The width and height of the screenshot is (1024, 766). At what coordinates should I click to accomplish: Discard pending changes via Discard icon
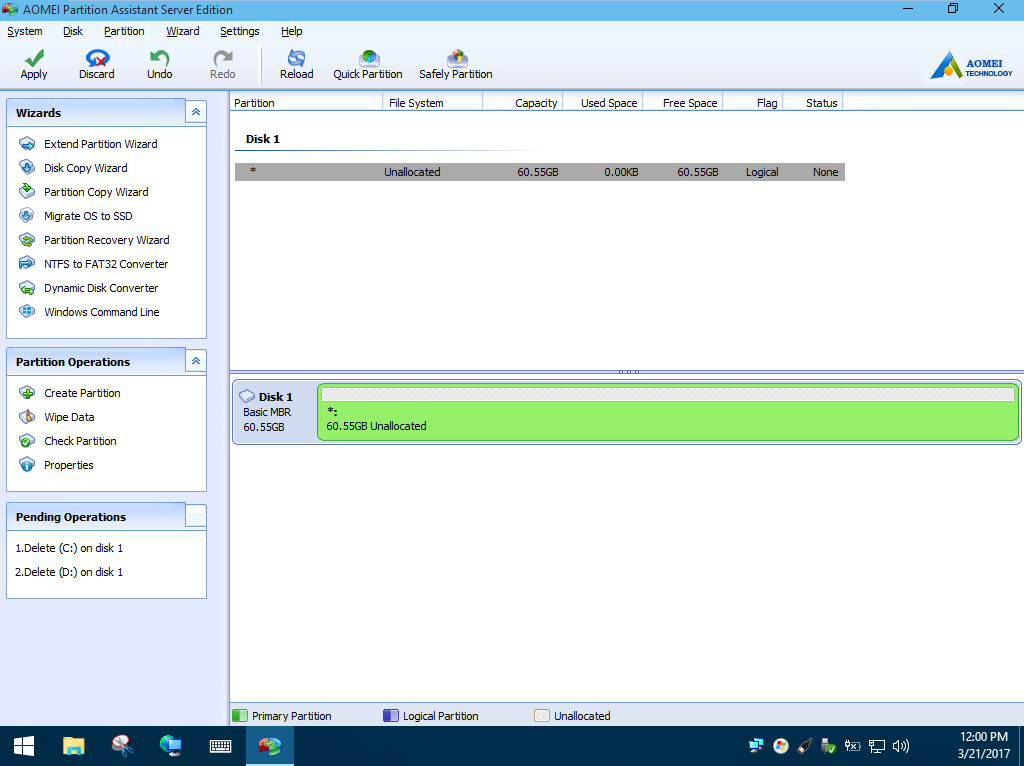tap(97, 65)
